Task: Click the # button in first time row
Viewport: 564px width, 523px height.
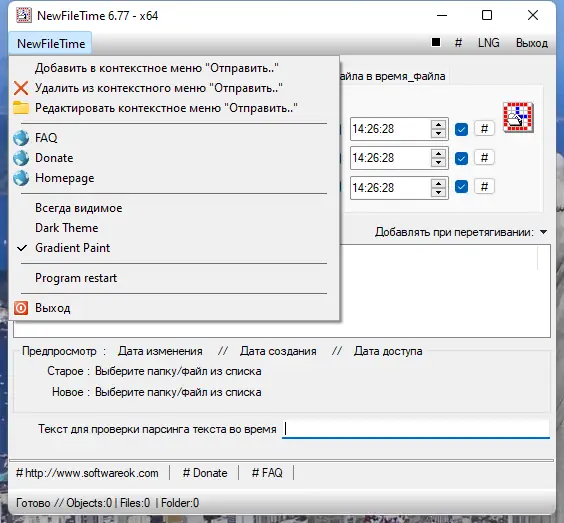Action: tap(484, 128)
